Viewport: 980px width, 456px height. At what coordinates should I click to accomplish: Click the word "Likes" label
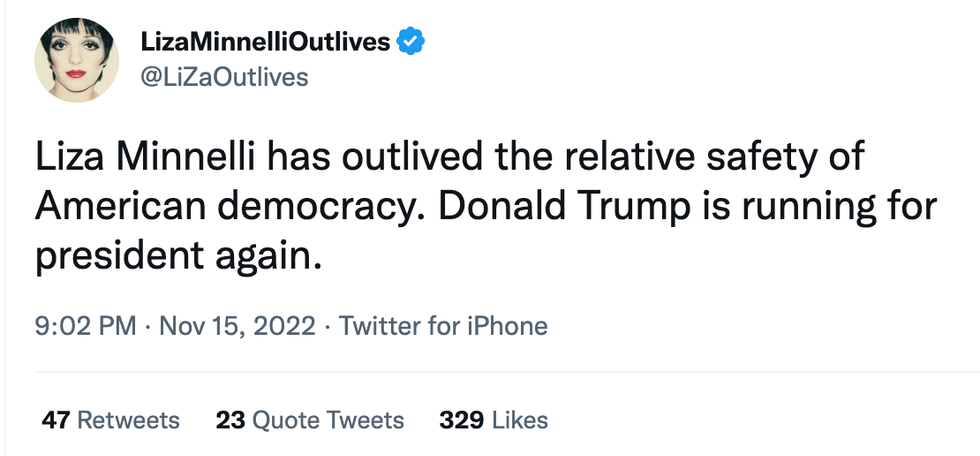(519, 420)
